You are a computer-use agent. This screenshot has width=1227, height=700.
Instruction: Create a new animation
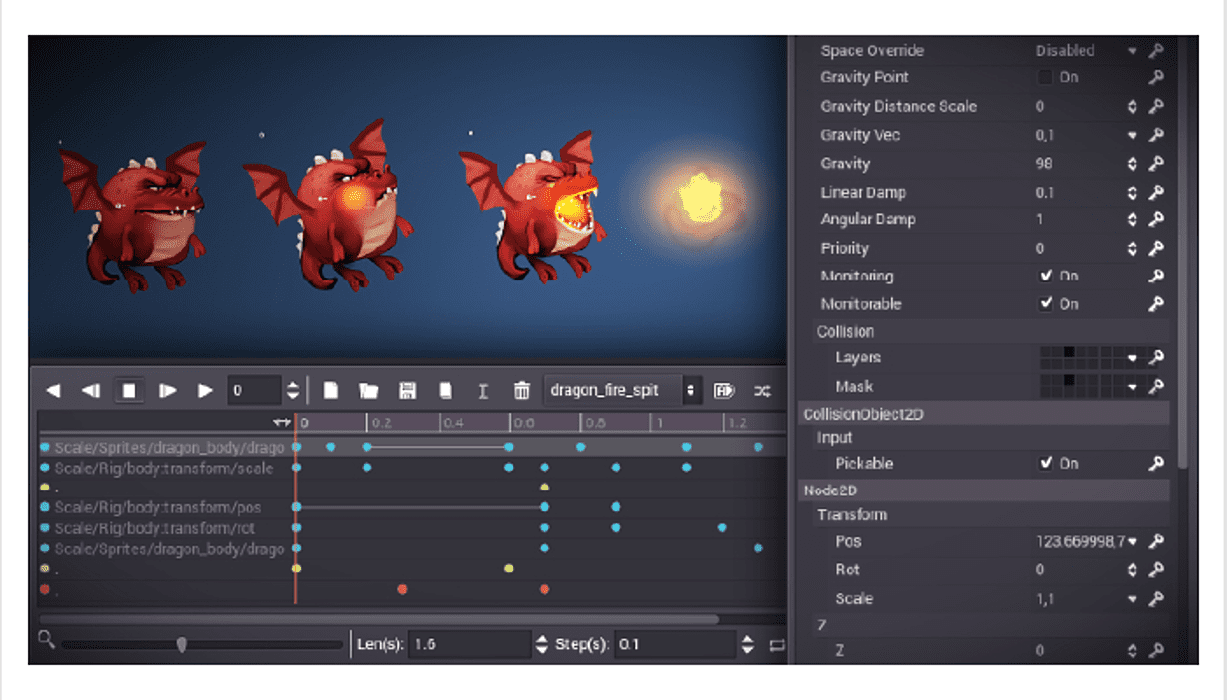point(330,390)
